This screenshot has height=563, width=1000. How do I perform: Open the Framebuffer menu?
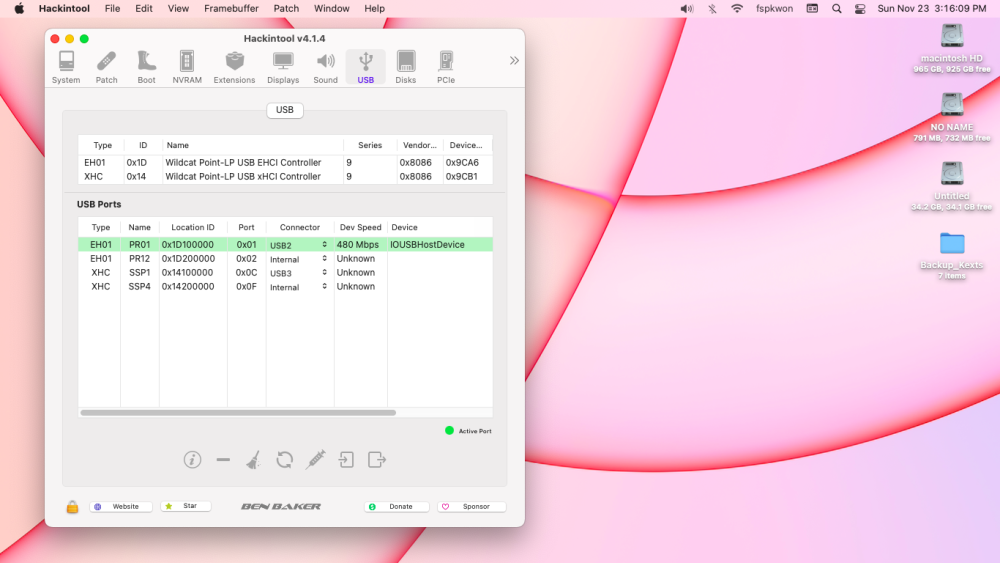(x=232, y=8)
